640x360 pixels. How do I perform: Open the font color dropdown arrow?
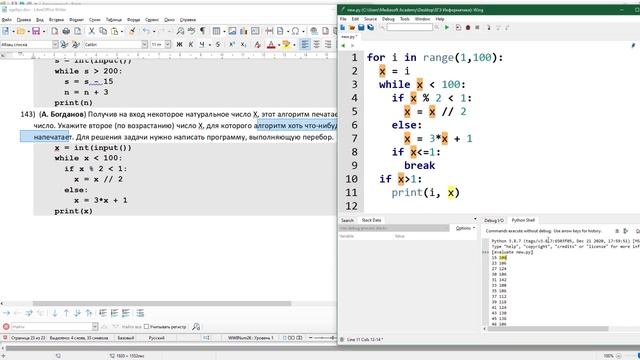point(278,44)
